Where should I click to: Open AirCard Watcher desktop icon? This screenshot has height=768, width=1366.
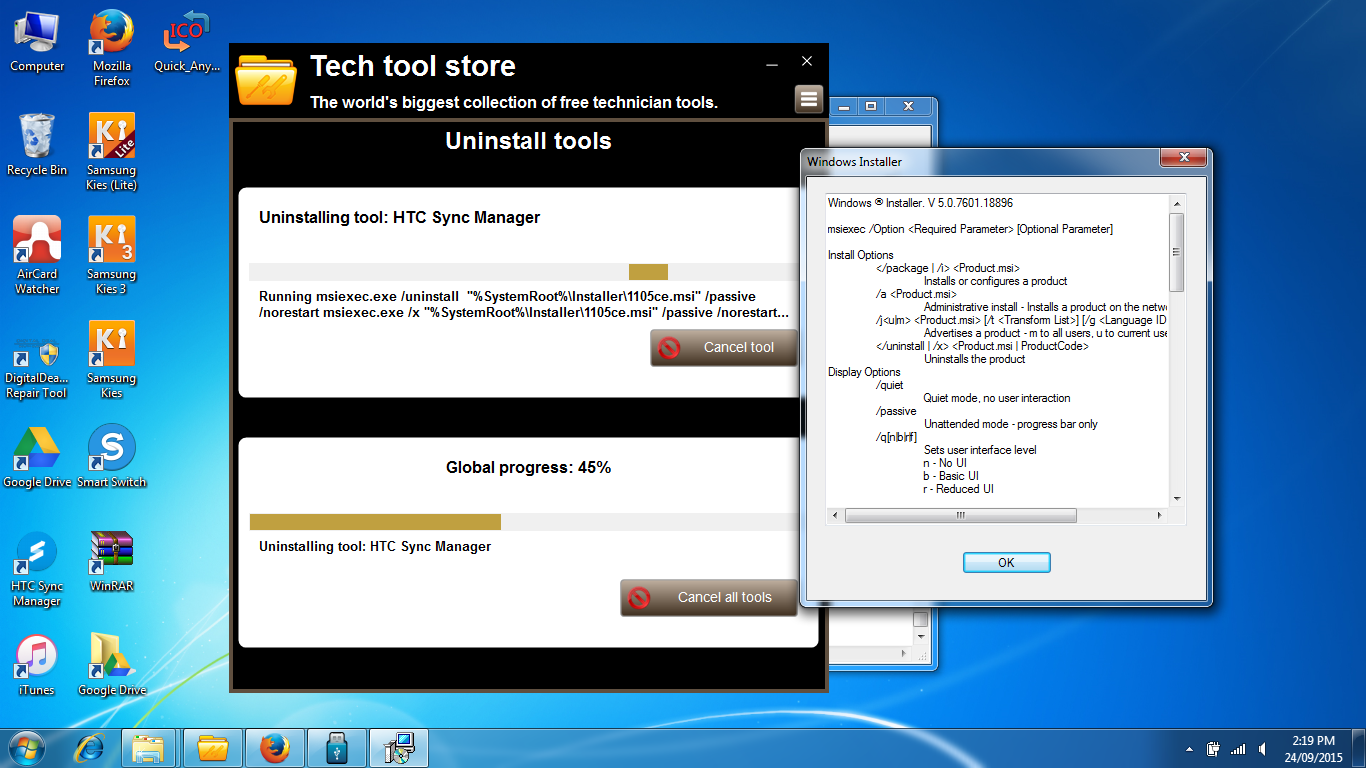(x=37, y=256)
